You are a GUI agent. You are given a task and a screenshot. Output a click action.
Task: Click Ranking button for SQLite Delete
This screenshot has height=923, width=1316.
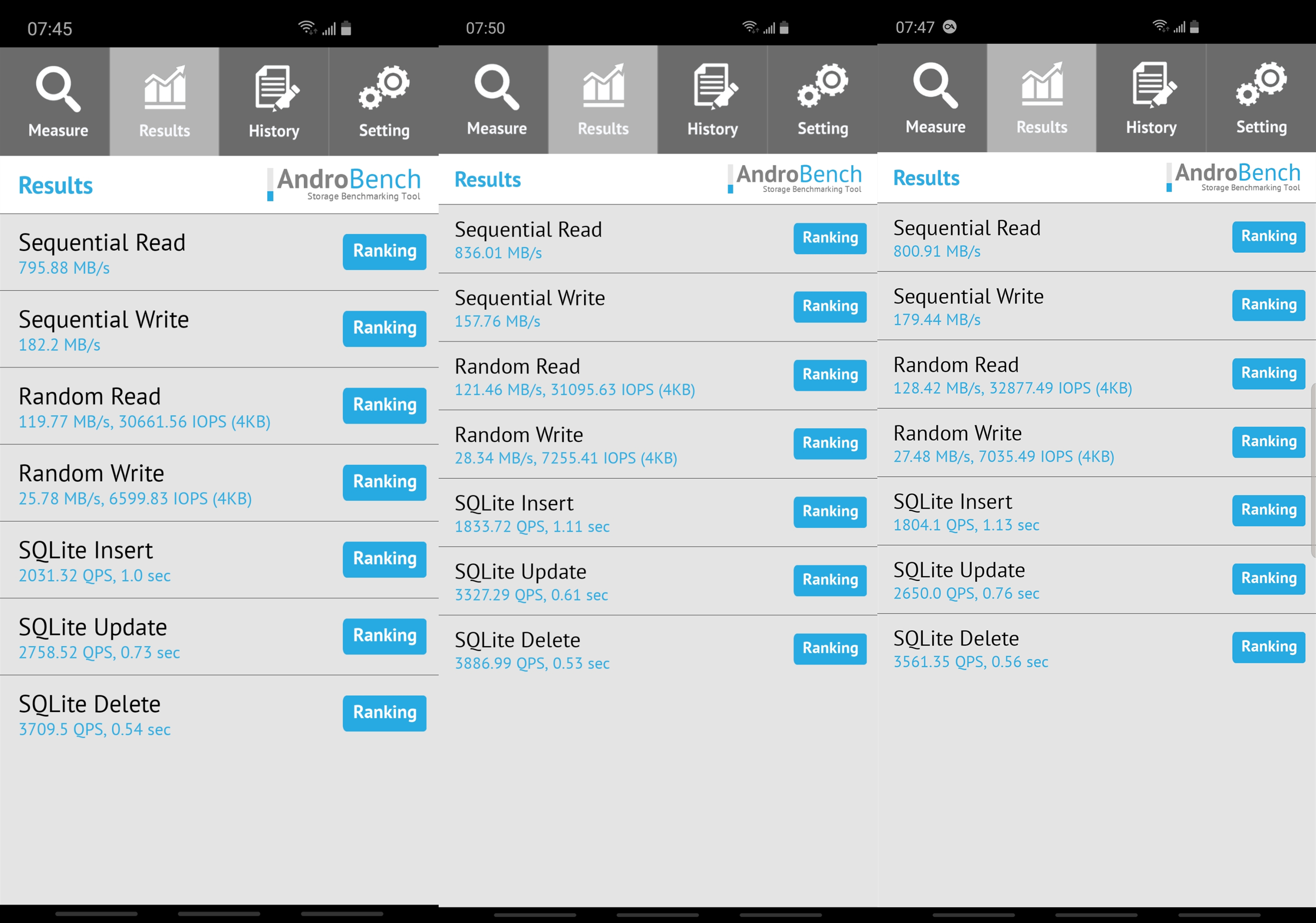click(x=384, y=712)
